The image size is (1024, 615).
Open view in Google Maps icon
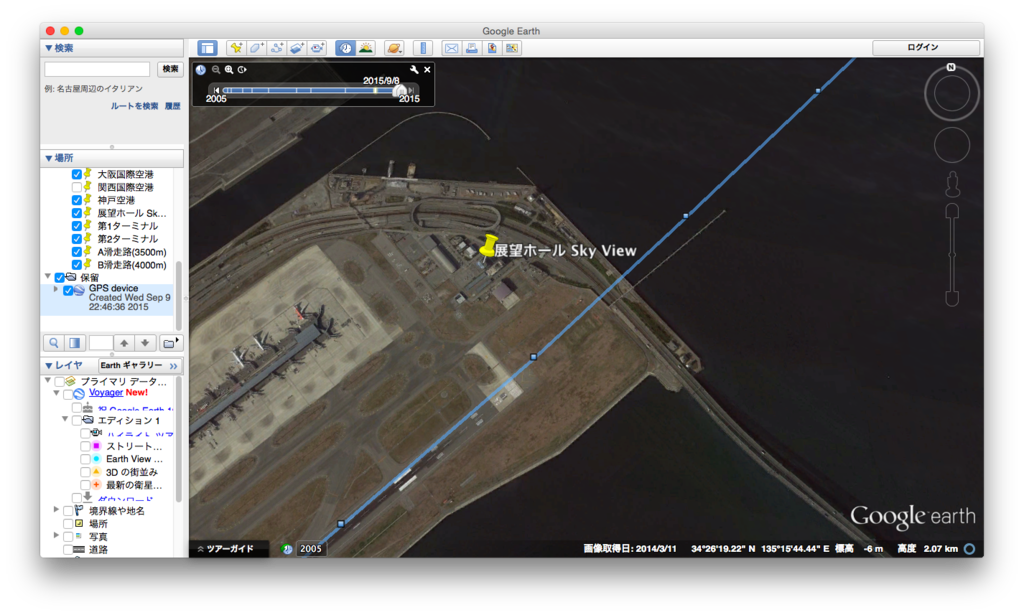click(512, 48)
